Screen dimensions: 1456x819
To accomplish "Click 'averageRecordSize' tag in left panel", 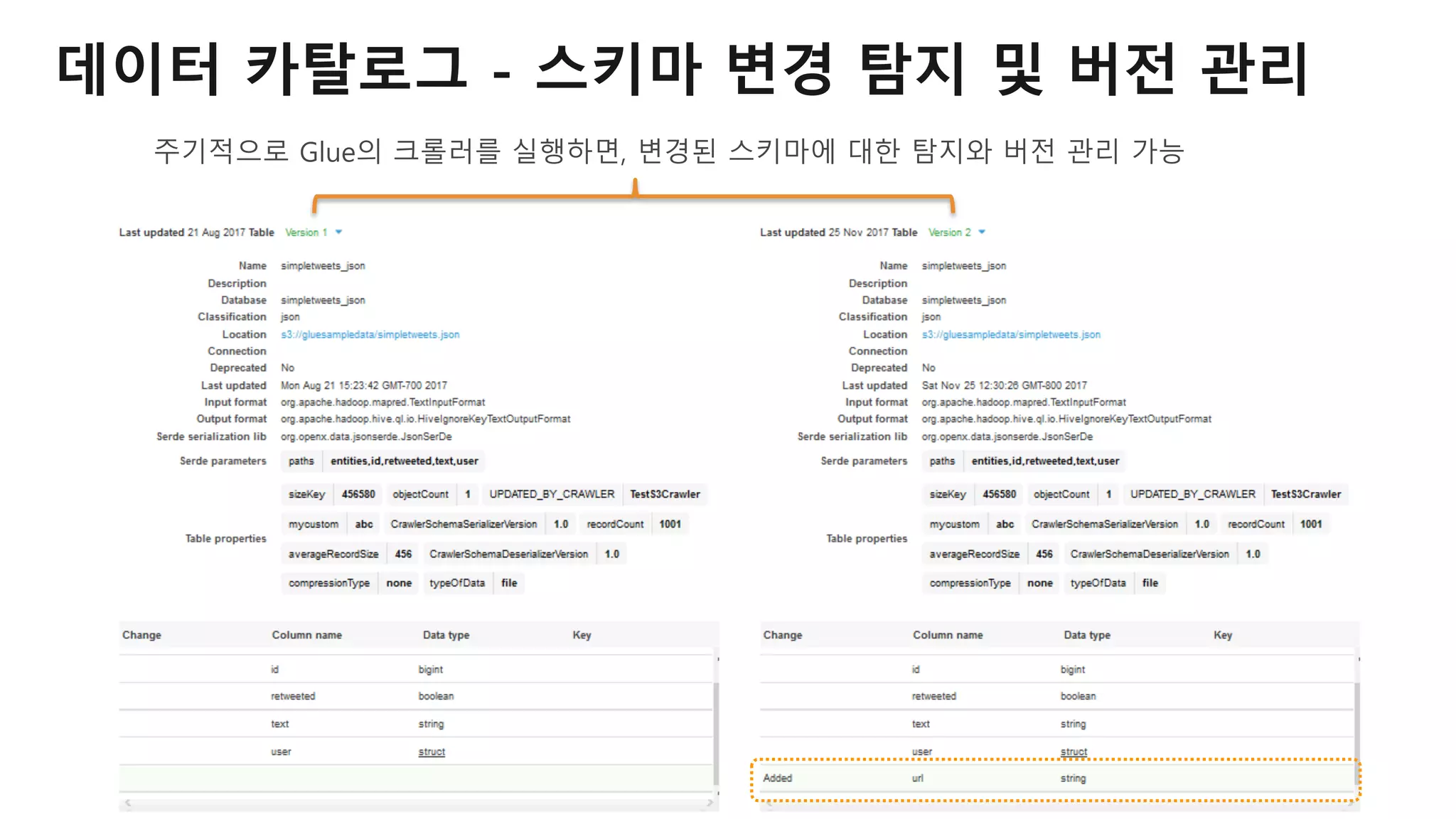I will pyautogui.click(x=333, y=554).
